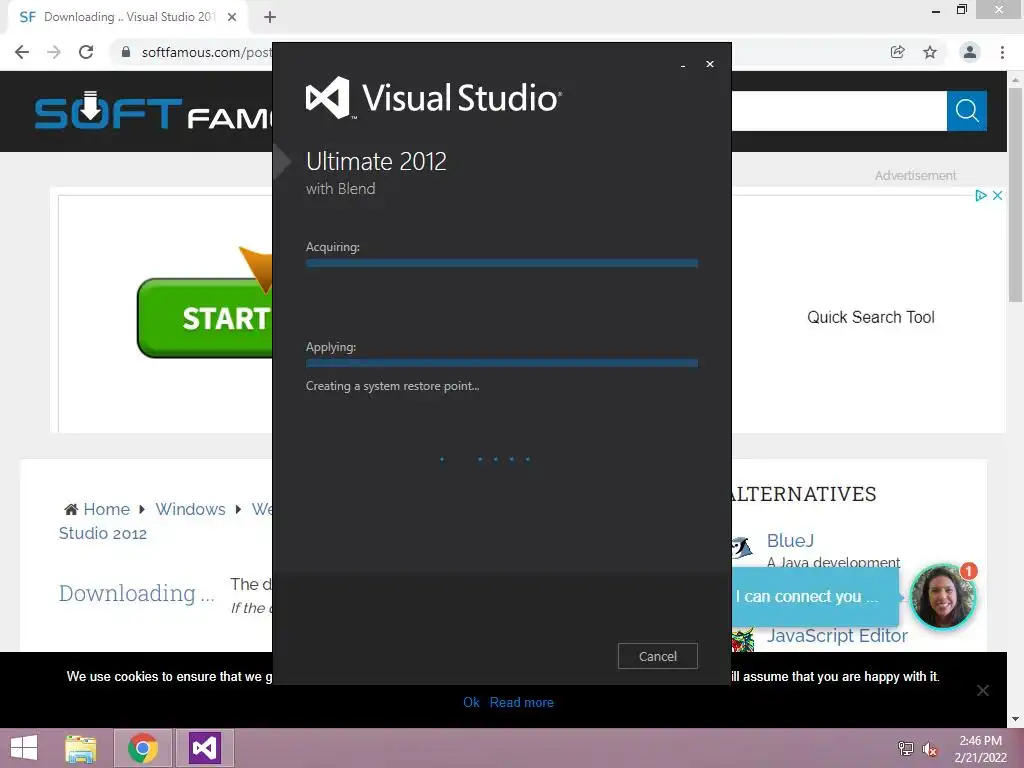The width and height of the screenshot is (1024, 768).
Task: Go forward in Chrome browser
Action: click(x=54, y=52)
